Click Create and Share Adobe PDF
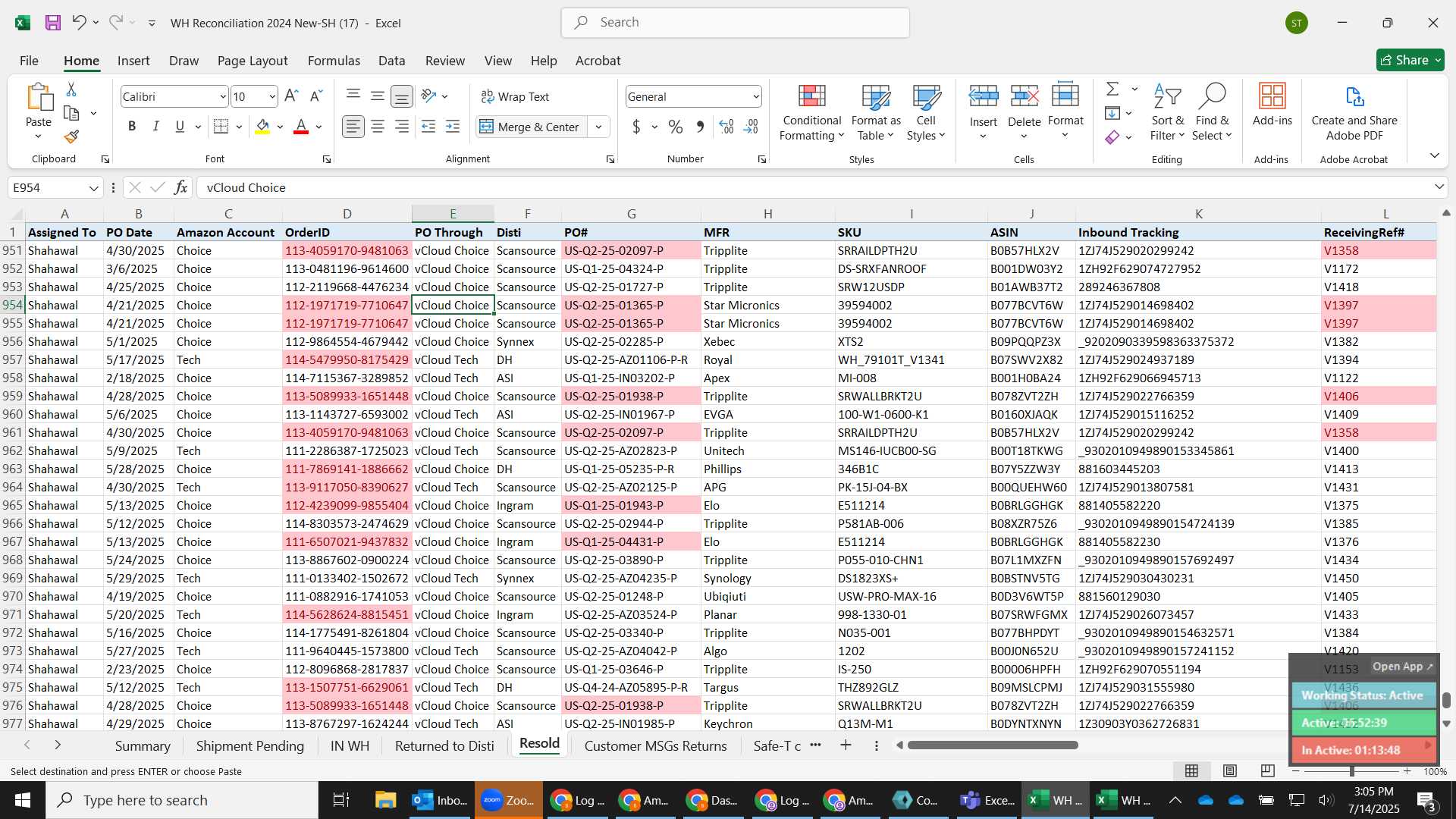 [x=1354, y=112]
